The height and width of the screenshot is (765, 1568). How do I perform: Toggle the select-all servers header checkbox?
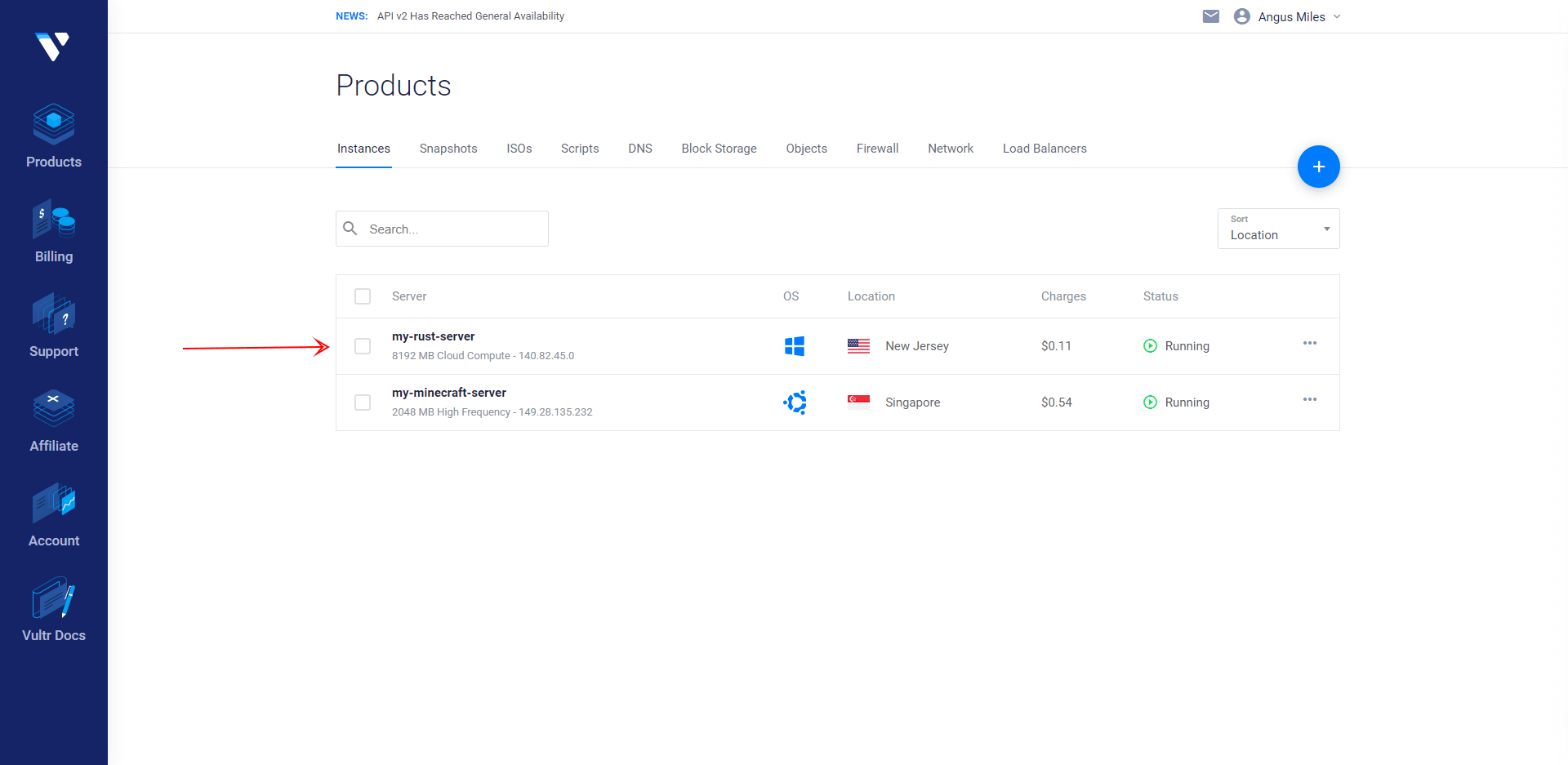coord(363,296)
